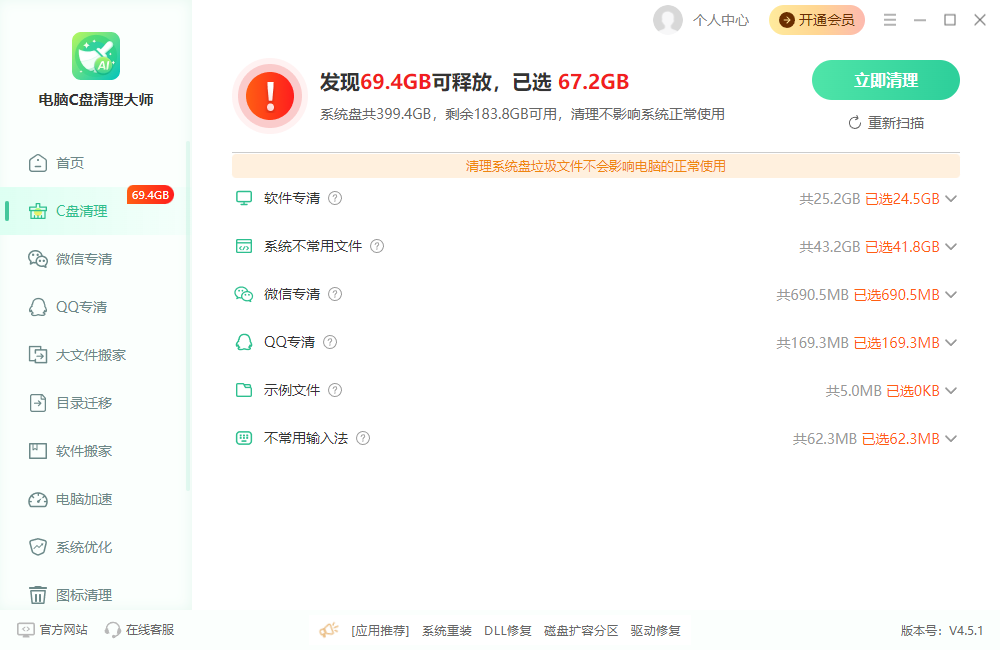Screen dimensions: 1000x650
Task: Click the 示例文件 folder icon
Action: click(x=244, y=390)
